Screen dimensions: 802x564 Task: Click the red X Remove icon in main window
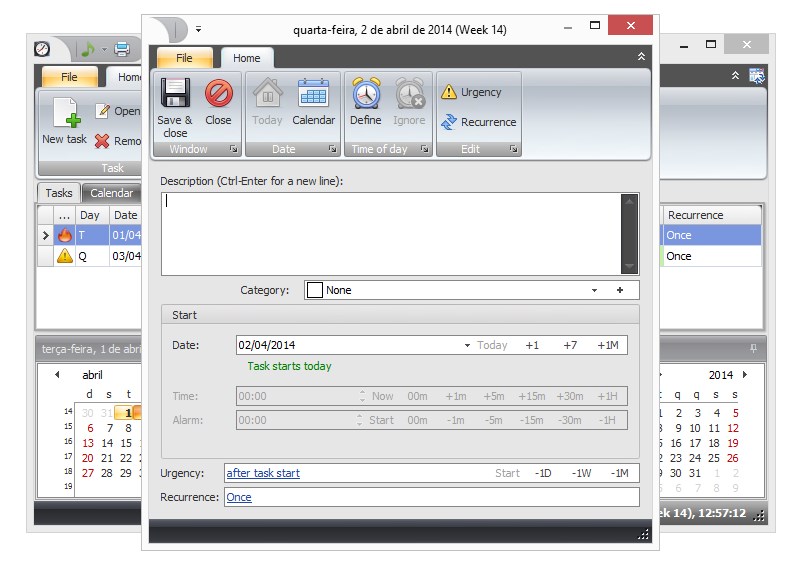pyautogui.click(x=102, y=141)
